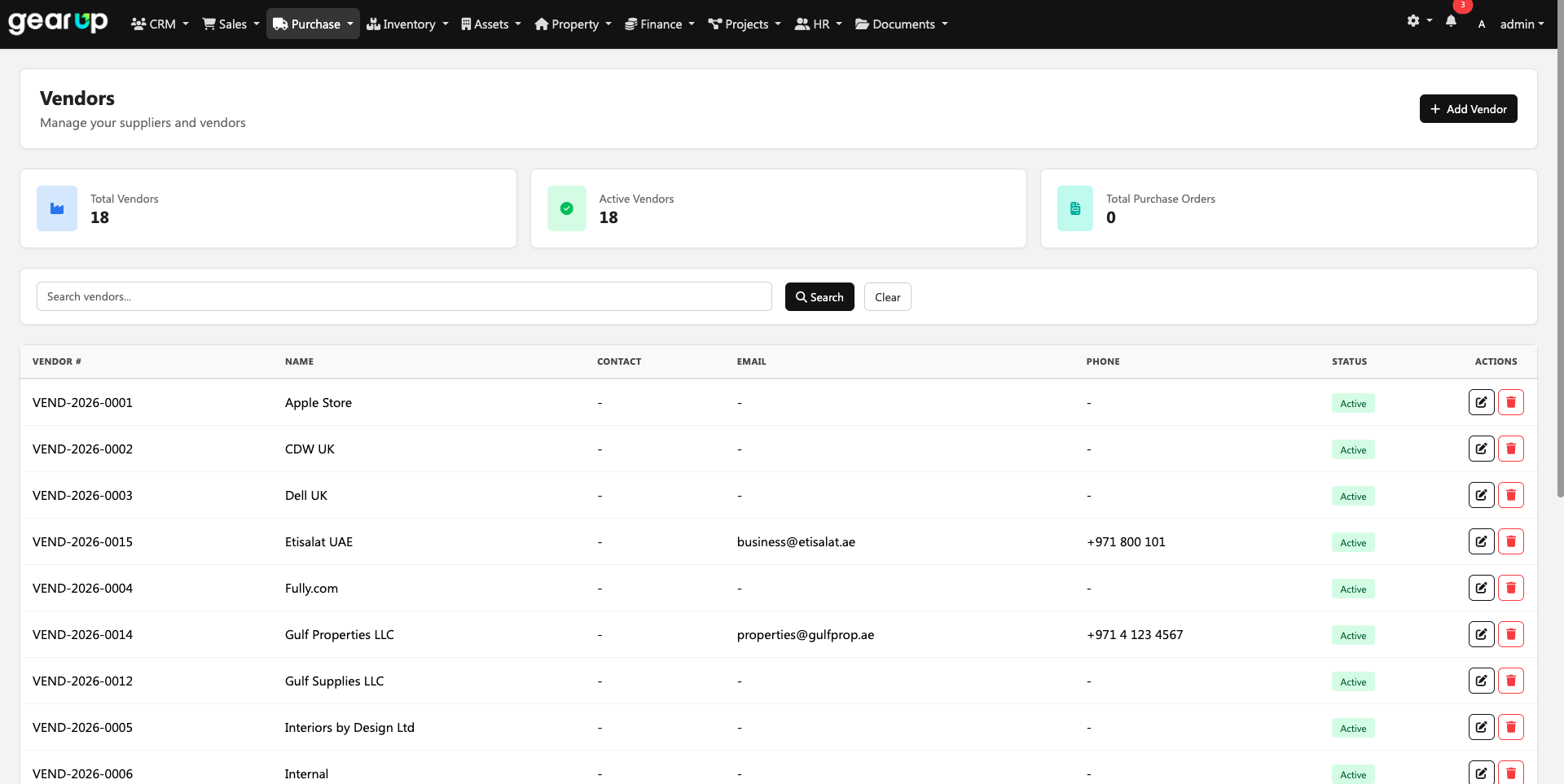The image size is (1564, 784).
Task: Edit the Fully.com vendor
Action: pyautogui.click(x=1481, y=588)
